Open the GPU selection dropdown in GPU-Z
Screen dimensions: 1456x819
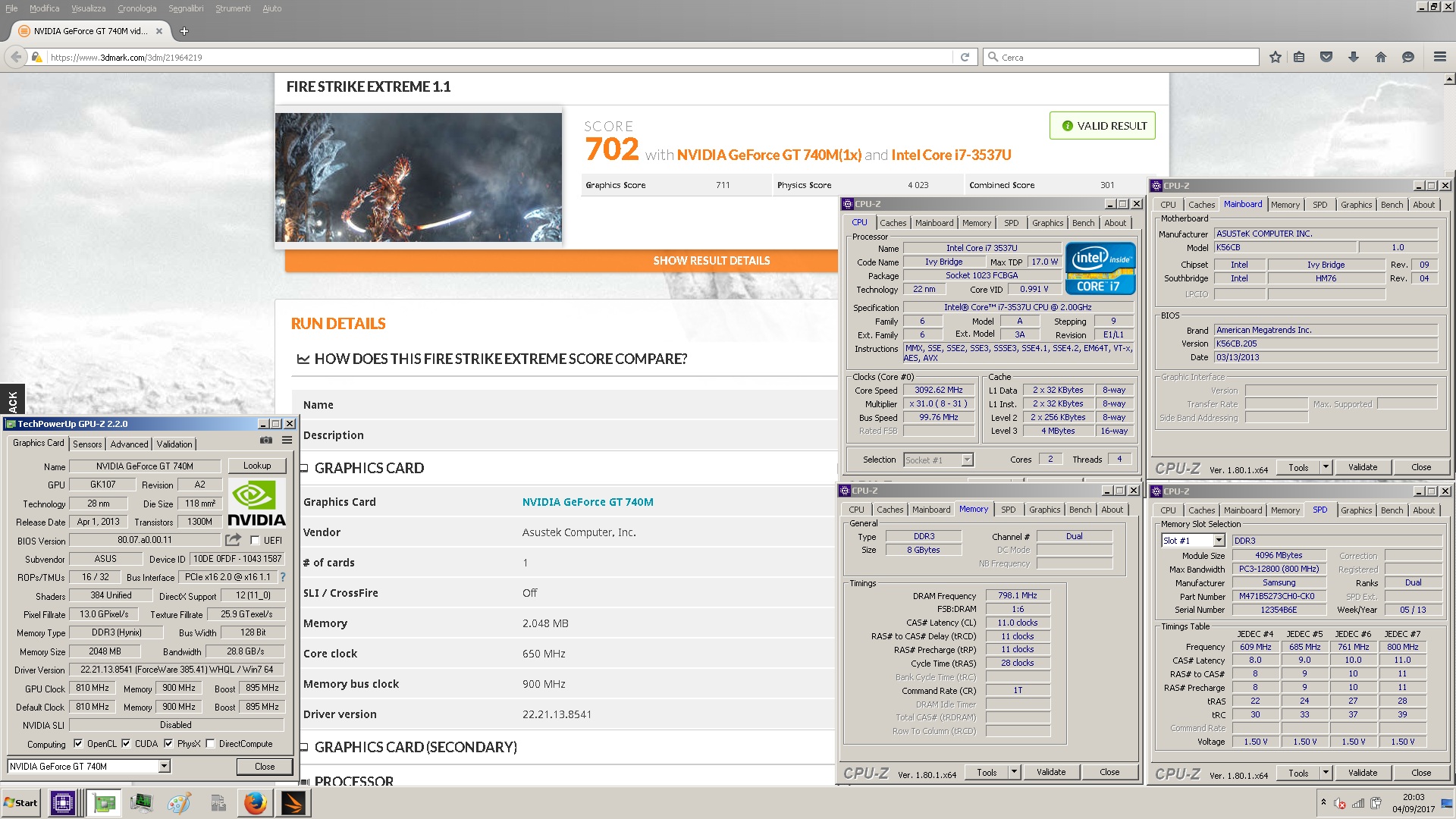[x=164, y=767]
